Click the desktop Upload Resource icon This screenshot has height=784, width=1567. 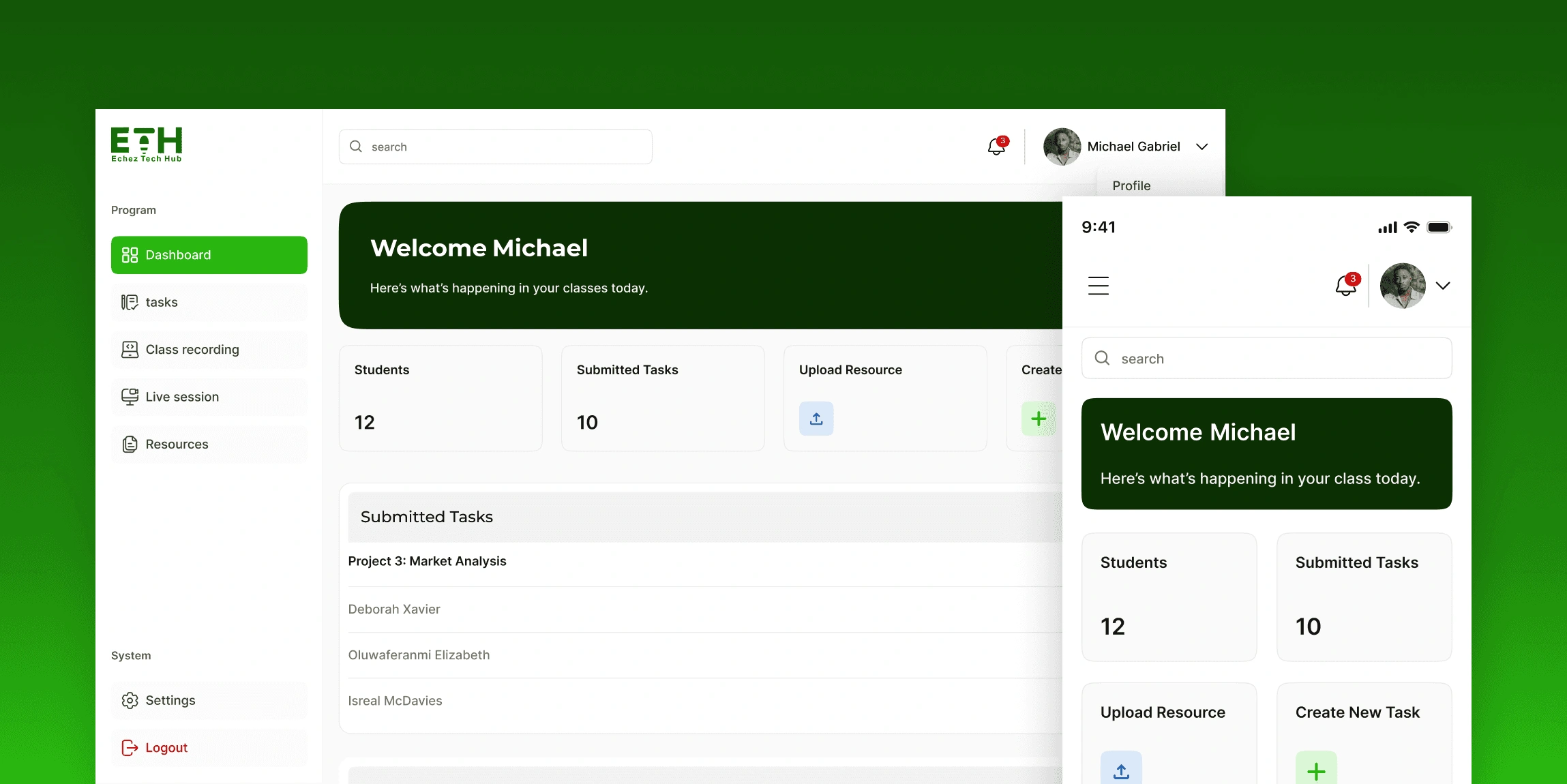tap(816, 419)
